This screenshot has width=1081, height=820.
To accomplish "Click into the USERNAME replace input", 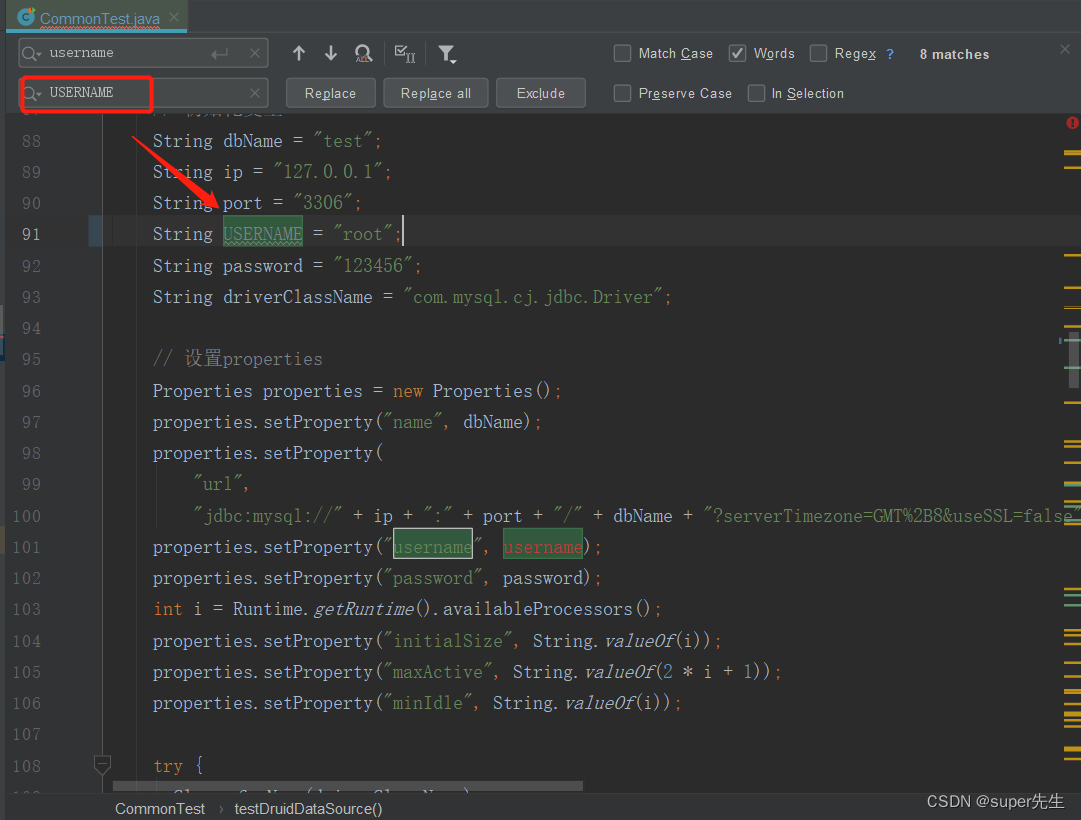I will [145, 92].
